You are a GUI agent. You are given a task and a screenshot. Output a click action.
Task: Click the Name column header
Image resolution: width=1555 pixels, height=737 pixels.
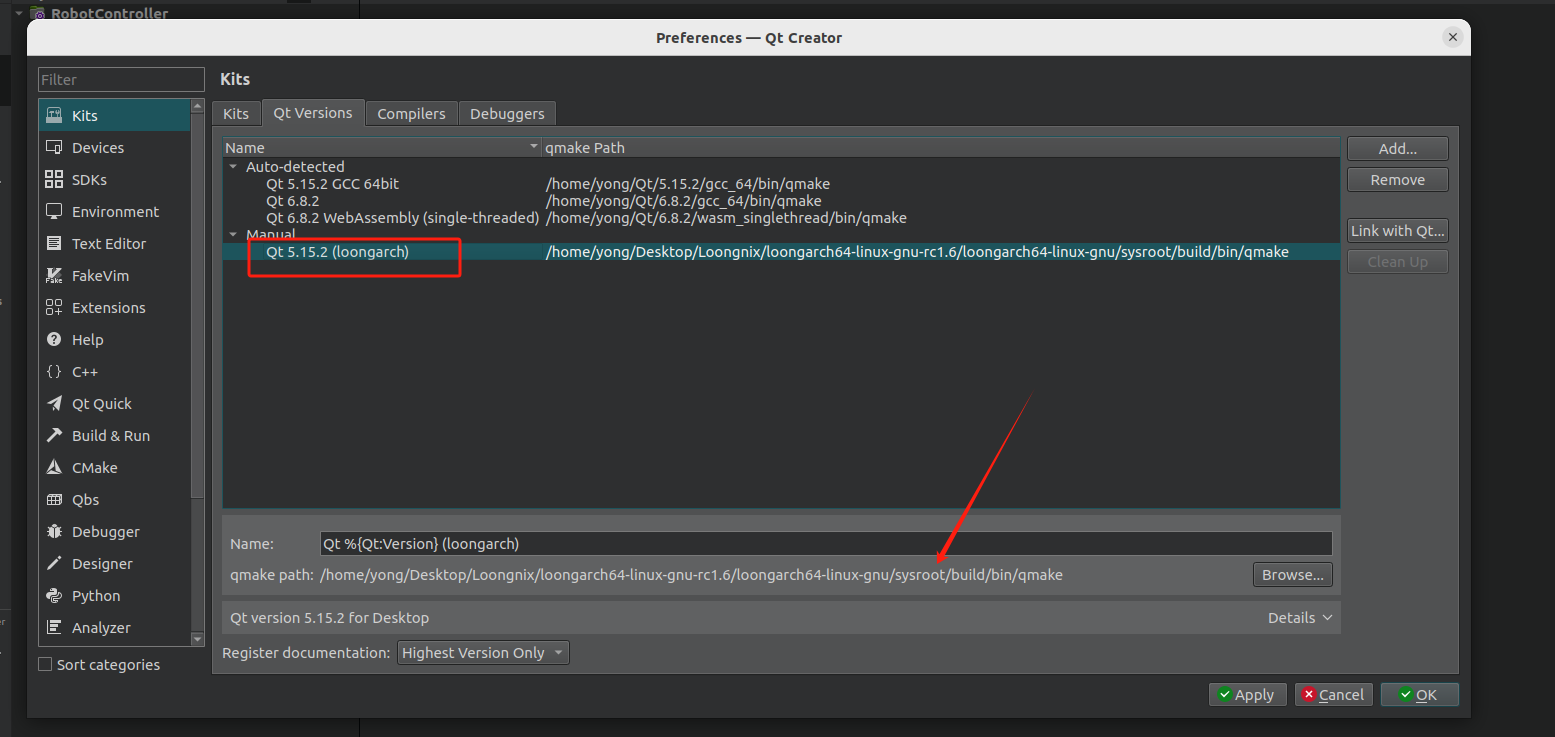pos(382,148)
